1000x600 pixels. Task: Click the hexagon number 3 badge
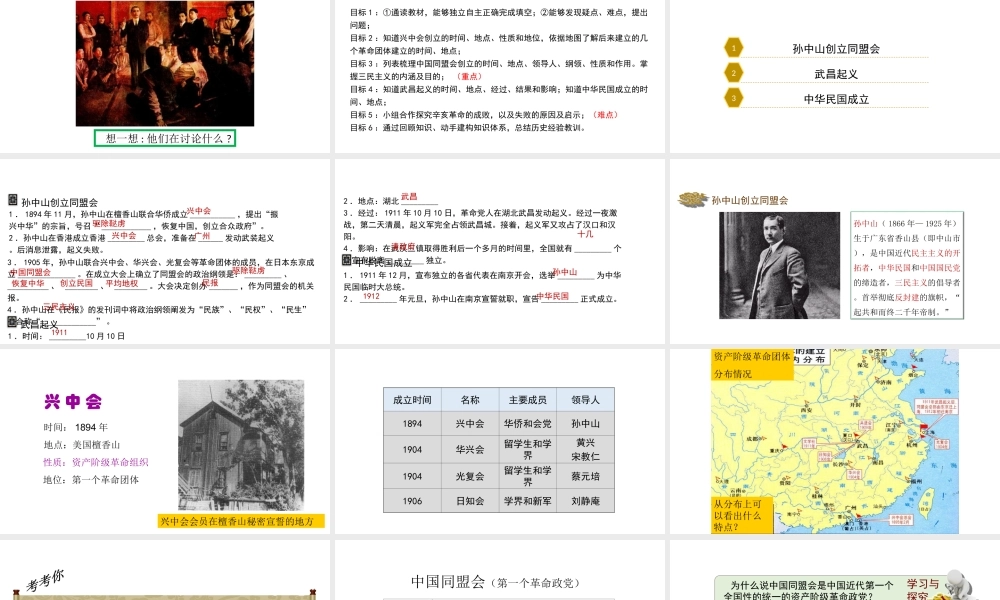(x=733, y=98)
